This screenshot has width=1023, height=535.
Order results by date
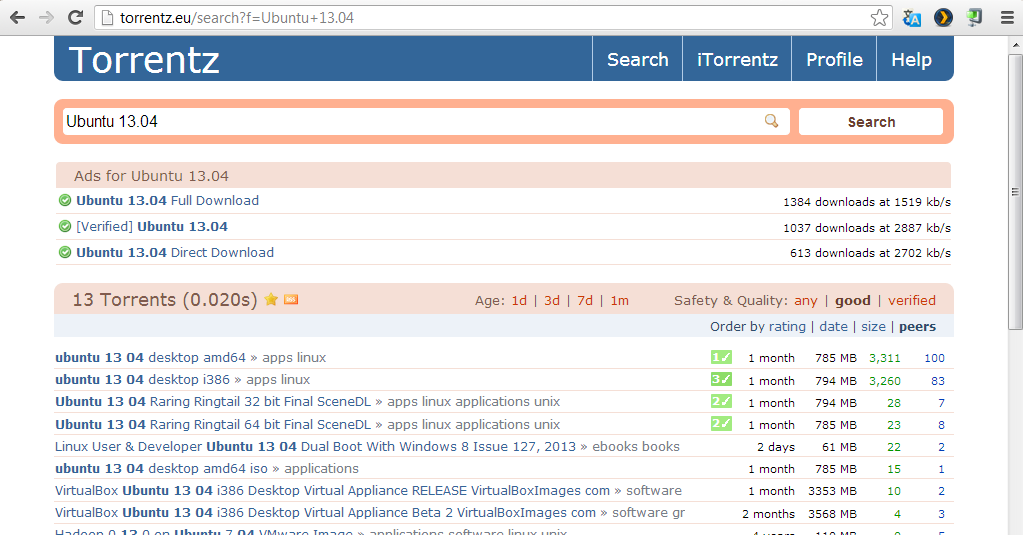coord(834,326)
